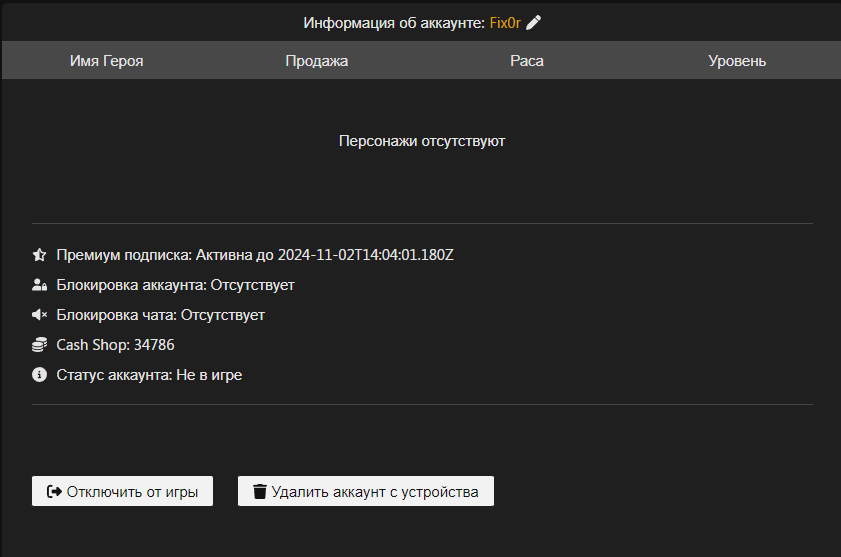Click the Персонажи отсутствуют message
This screenshot has width=841, height=557.
tap(422, 141)
